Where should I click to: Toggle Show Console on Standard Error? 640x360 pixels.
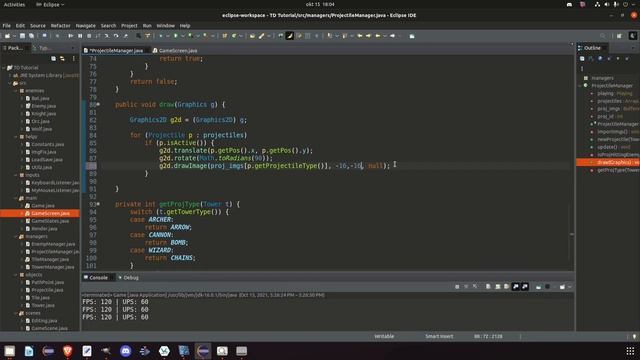(x=525, y=287)
